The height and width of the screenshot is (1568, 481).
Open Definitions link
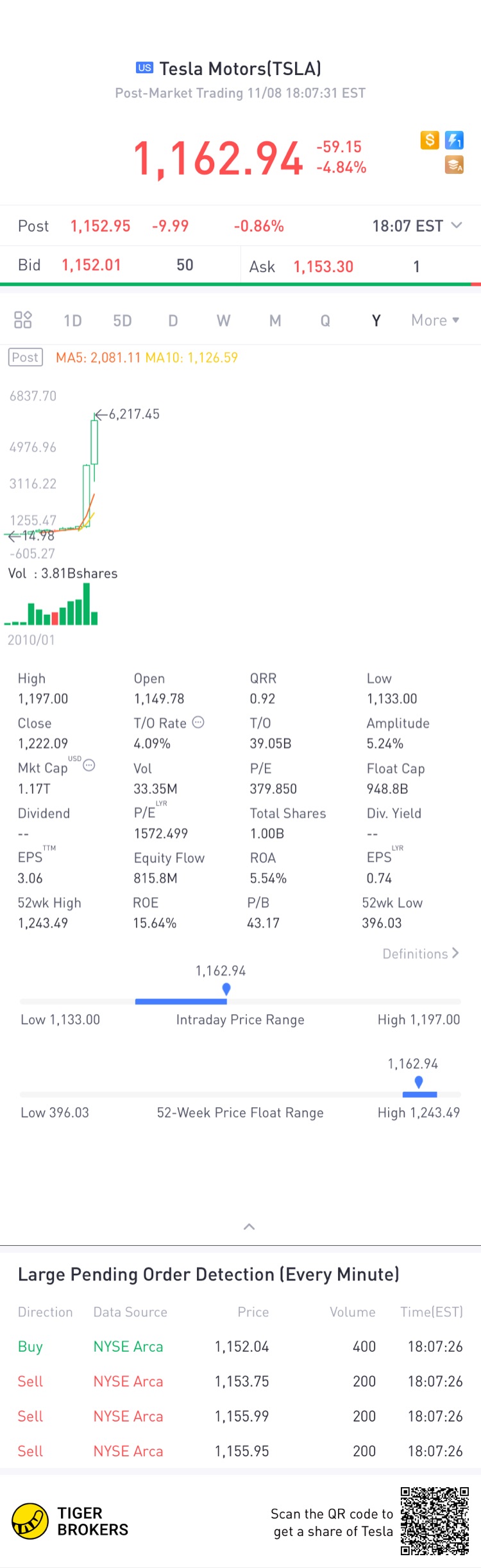[421, 954]
